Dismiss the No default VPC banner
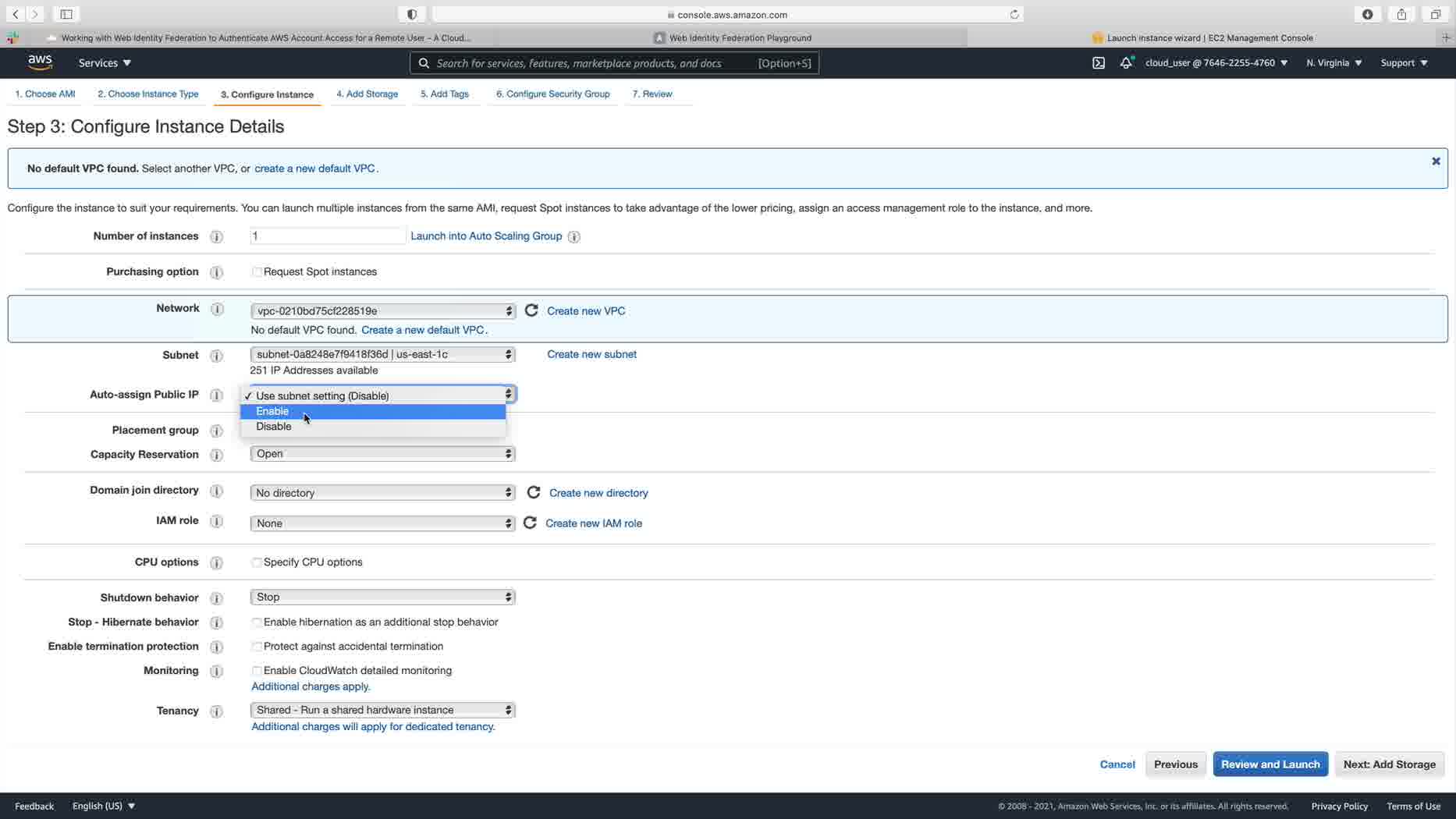The width and height of the screenshot is (1456, 819). [x=1436, y=161]
